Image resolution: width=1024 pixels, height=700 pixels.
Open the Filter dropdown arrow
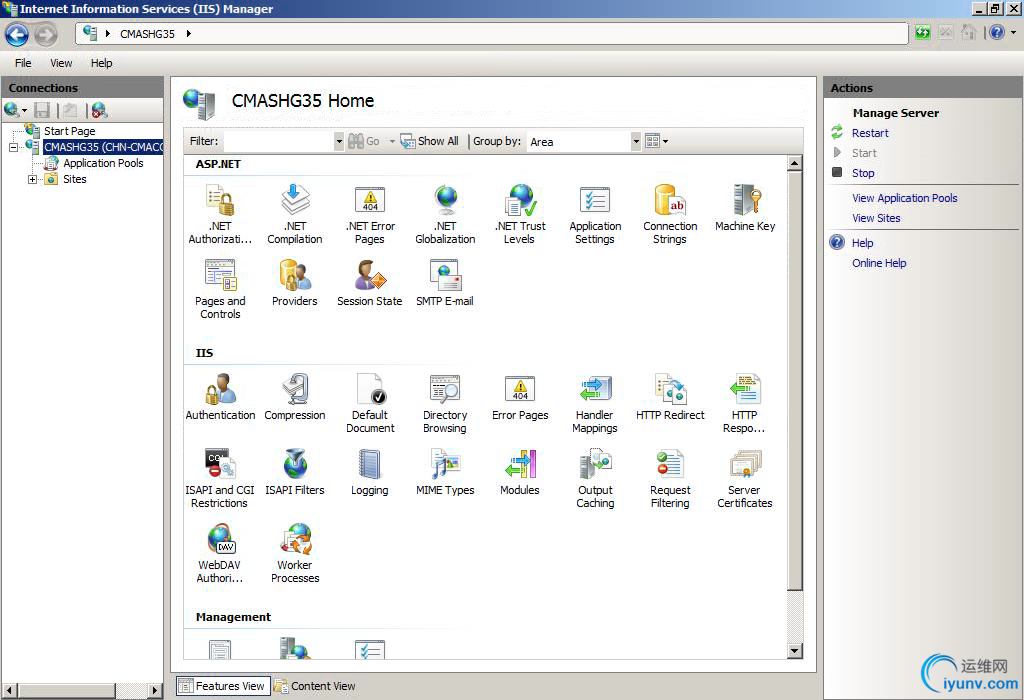[339, 141]
